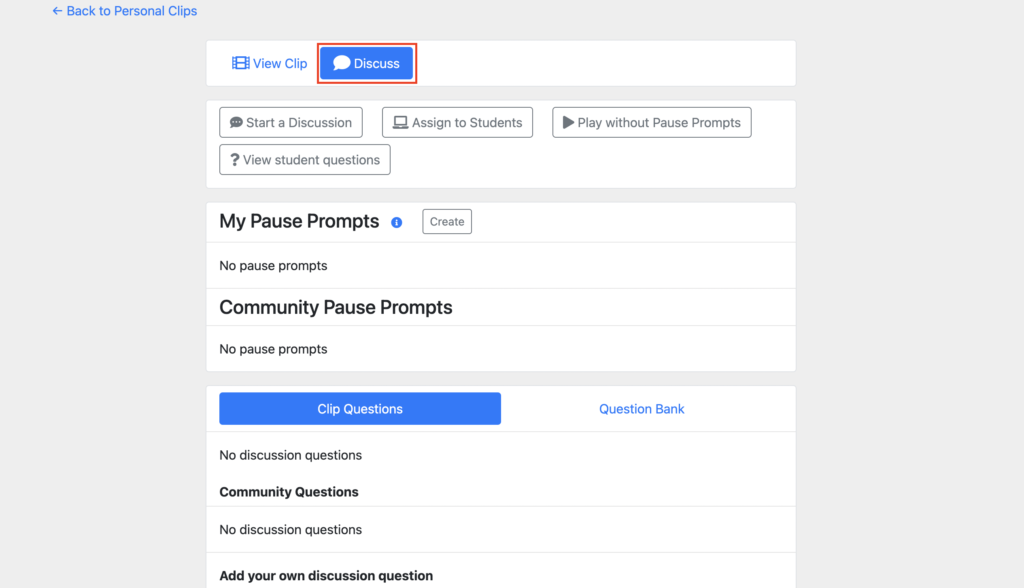Open the Clip Questions tab
Screen dimensions: 1024x588
coord(360,409)
